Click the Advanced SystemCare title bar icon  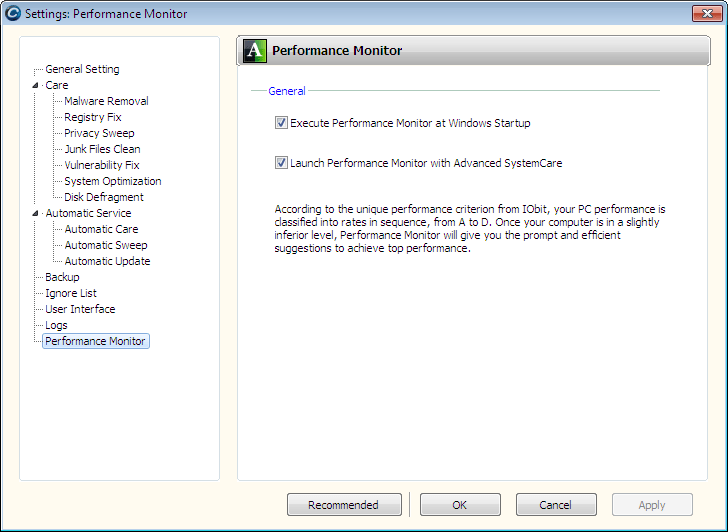pyautogui.click(x=13, y=13)
